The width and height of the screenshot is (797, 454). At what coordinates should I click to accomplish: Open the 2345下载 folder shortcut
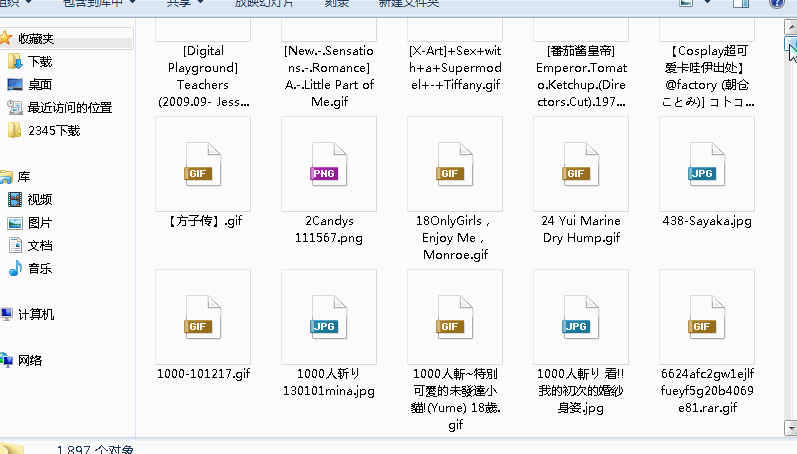[53, 131]
